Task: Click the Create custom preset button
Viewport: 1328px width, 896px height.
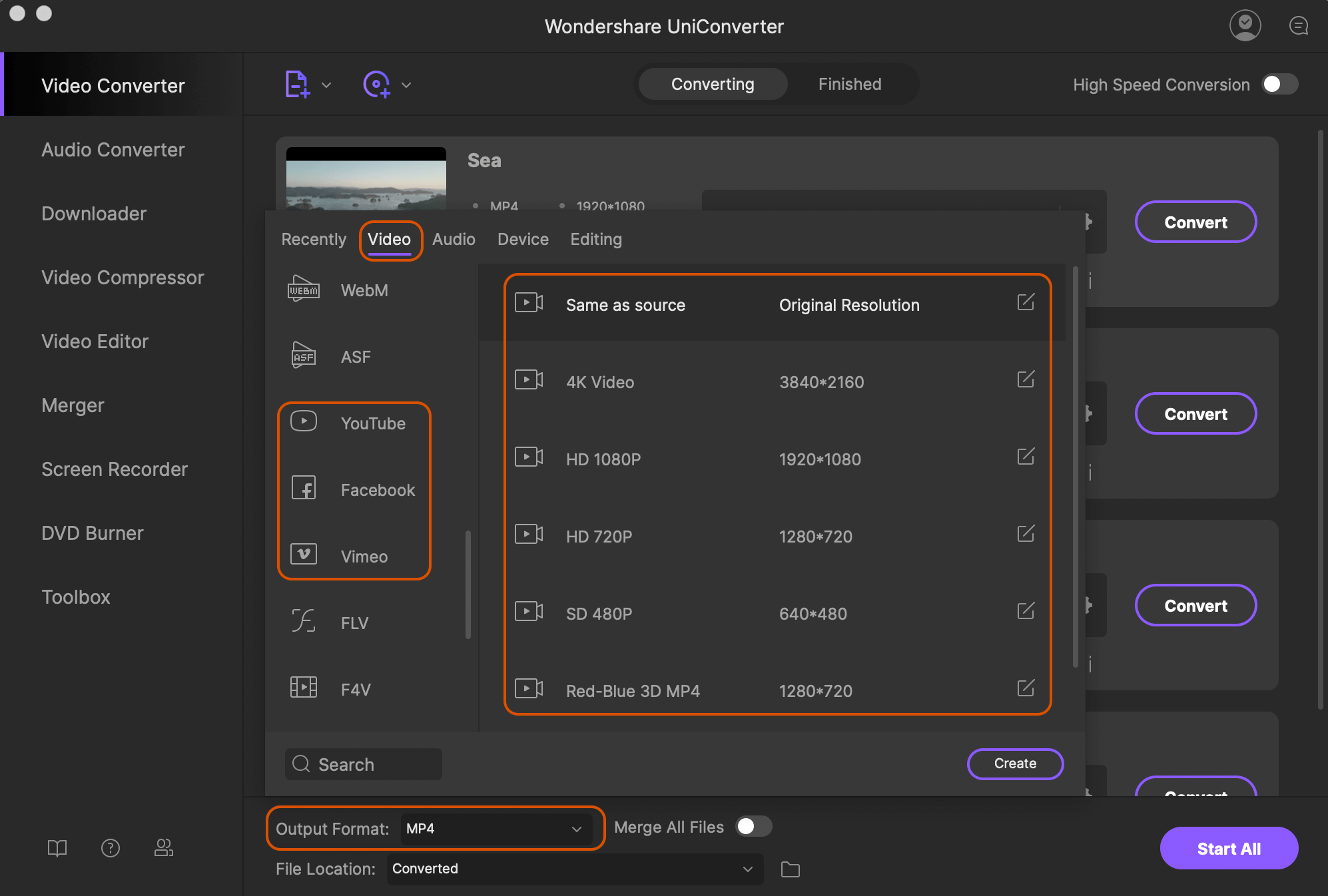Action: (x=1015, y=764)
